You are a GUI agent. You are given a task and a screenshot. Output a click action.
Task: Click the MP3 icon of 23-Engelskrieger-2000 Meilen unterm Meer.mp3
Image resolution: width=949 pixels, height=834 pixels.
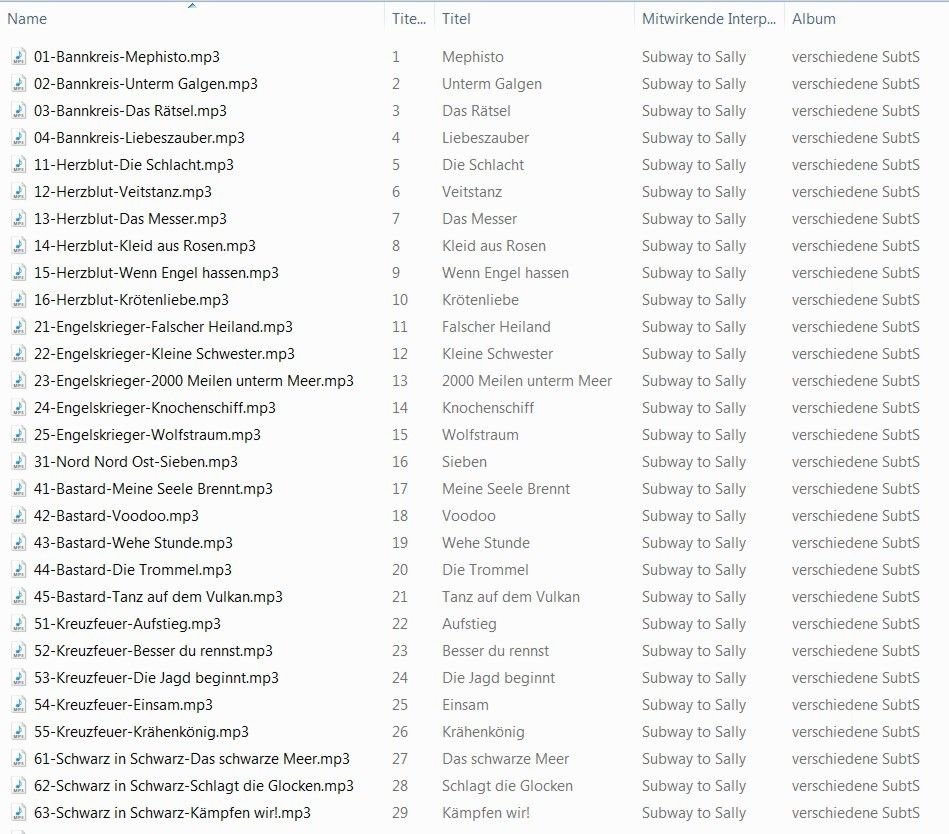point(19,381)
